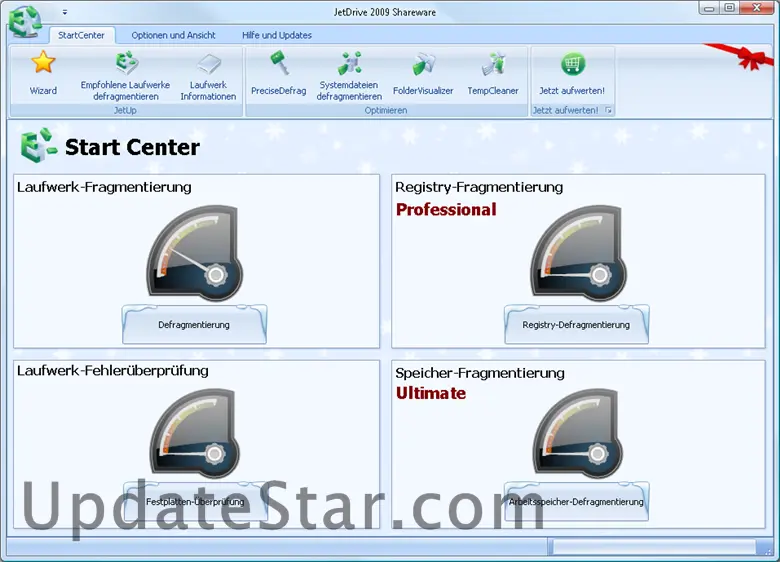Open Laufwerk Informationen icon
The image size is (780, 562).
click(x=208, y=64)
